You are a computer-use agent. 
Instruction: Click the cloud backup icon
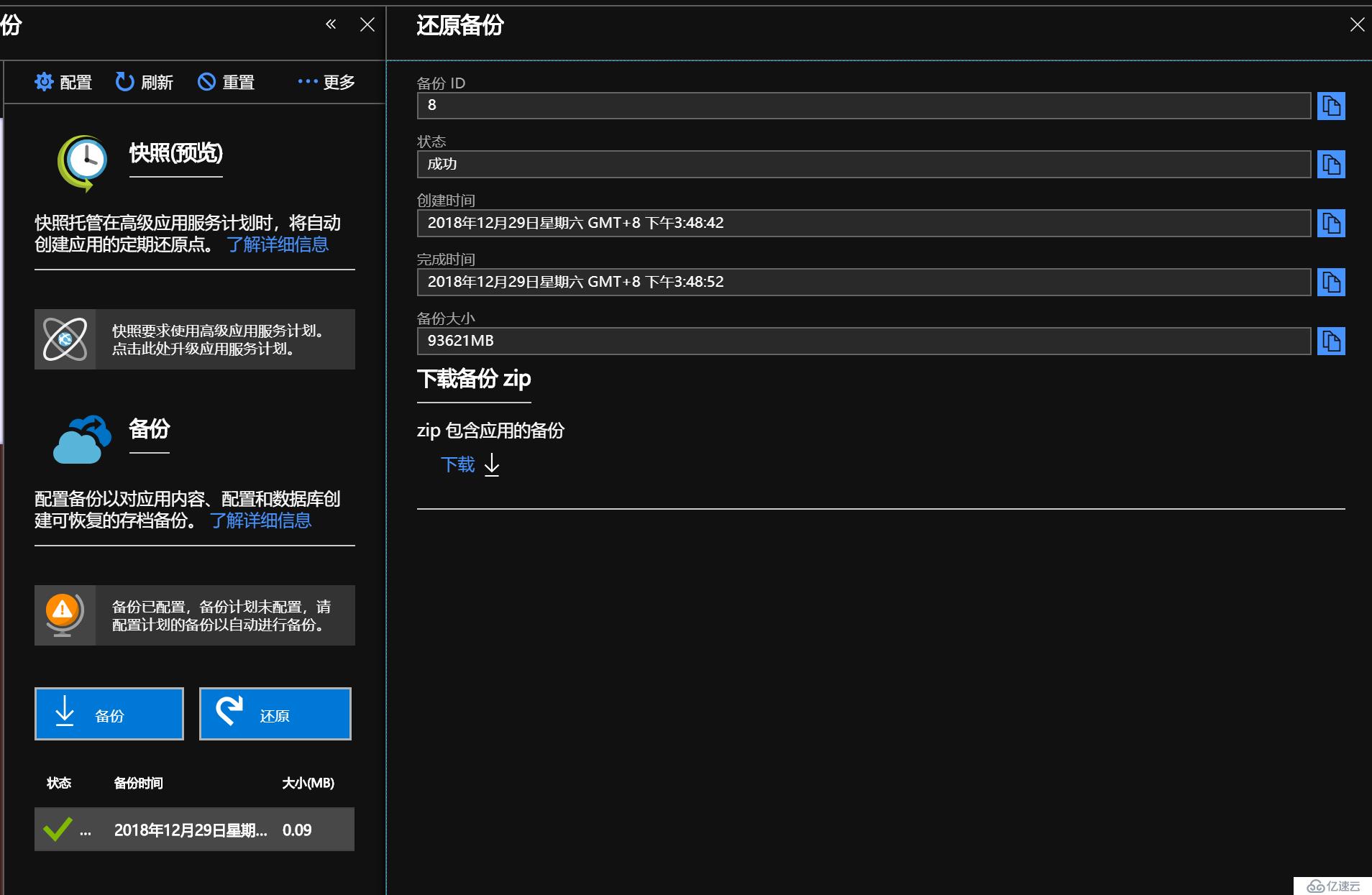pos(82,439)
